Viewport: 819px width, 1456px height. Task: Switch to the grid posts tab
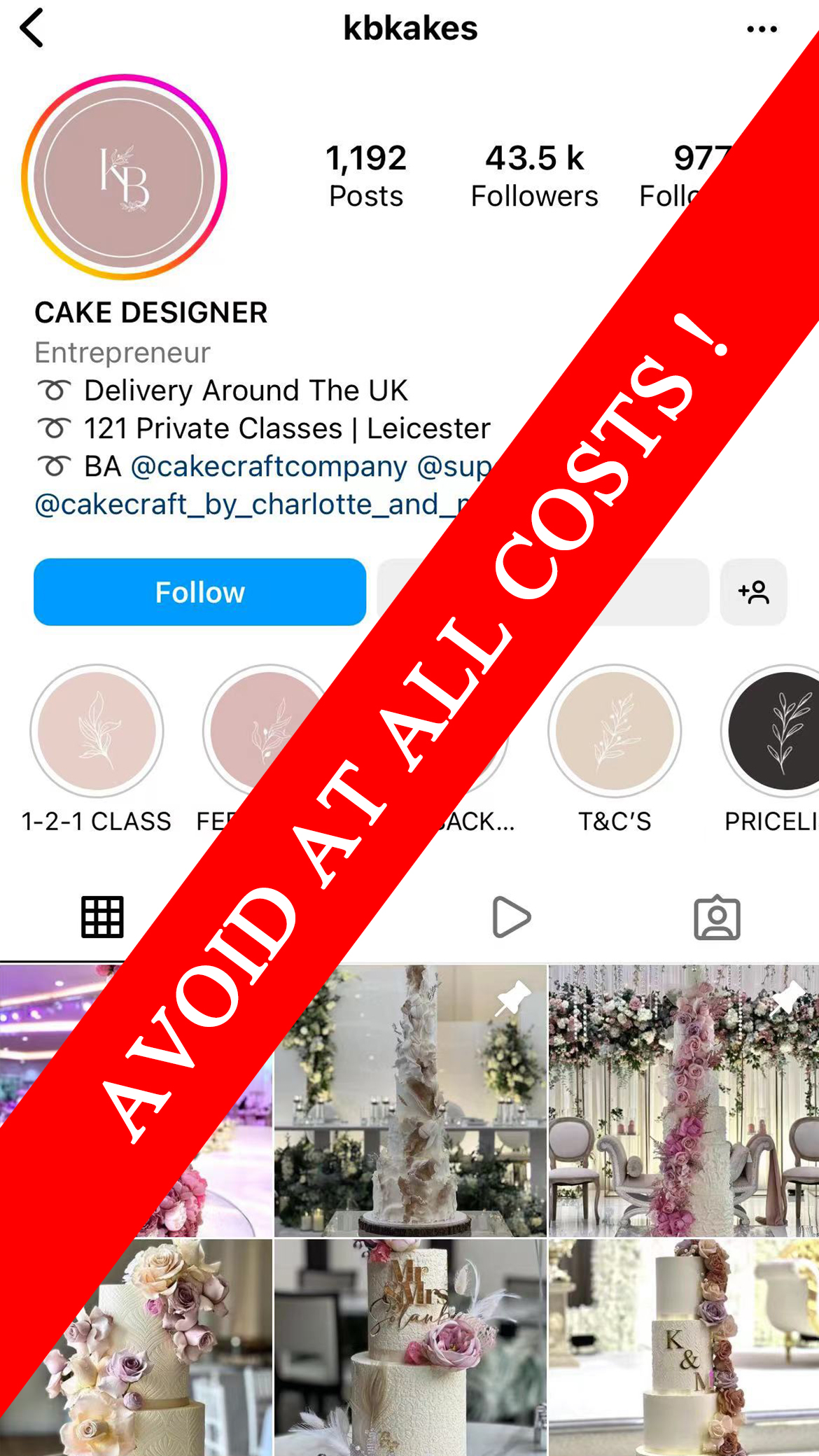102,917
